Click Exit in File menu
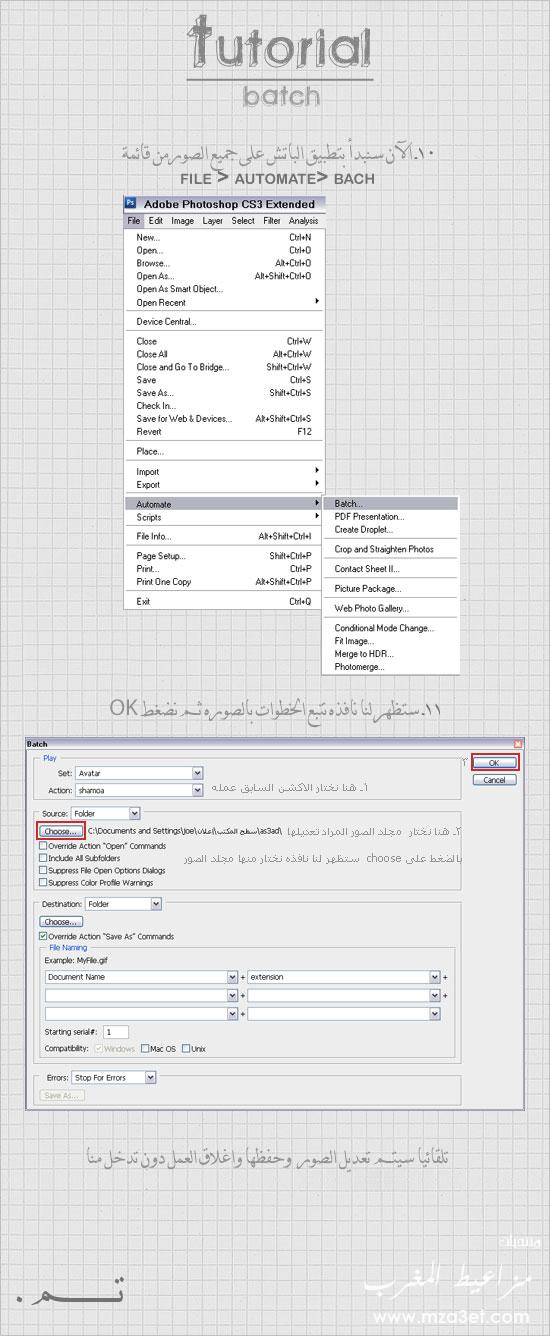550x1336 pixels. click(x=224, y=602)
